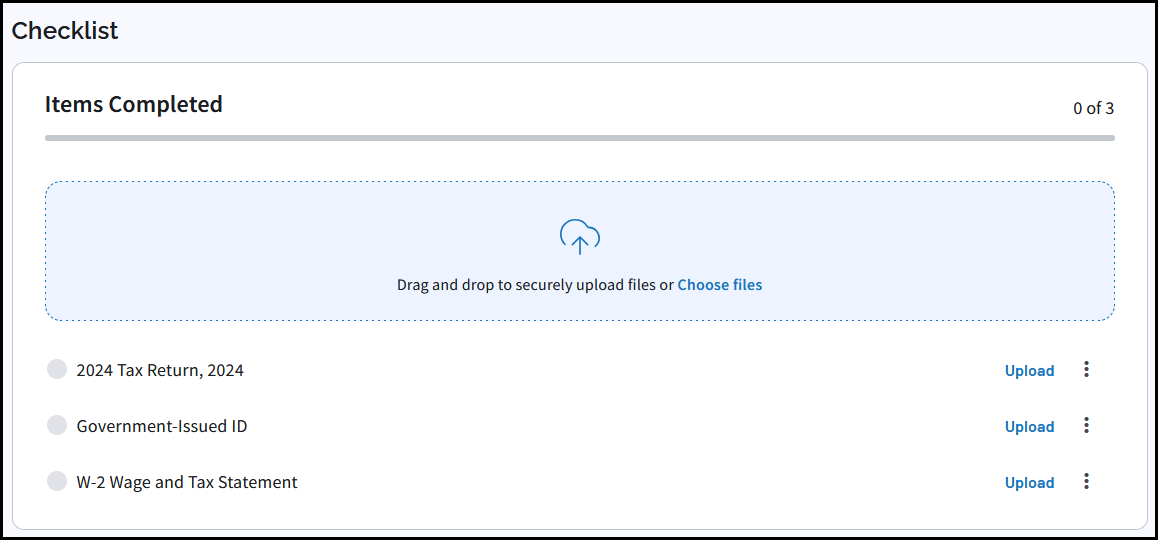This screenshot has height=540, width=1158.
Task: Open more options for 2024 Tax Return
Action: click(x=1086, y=369)
